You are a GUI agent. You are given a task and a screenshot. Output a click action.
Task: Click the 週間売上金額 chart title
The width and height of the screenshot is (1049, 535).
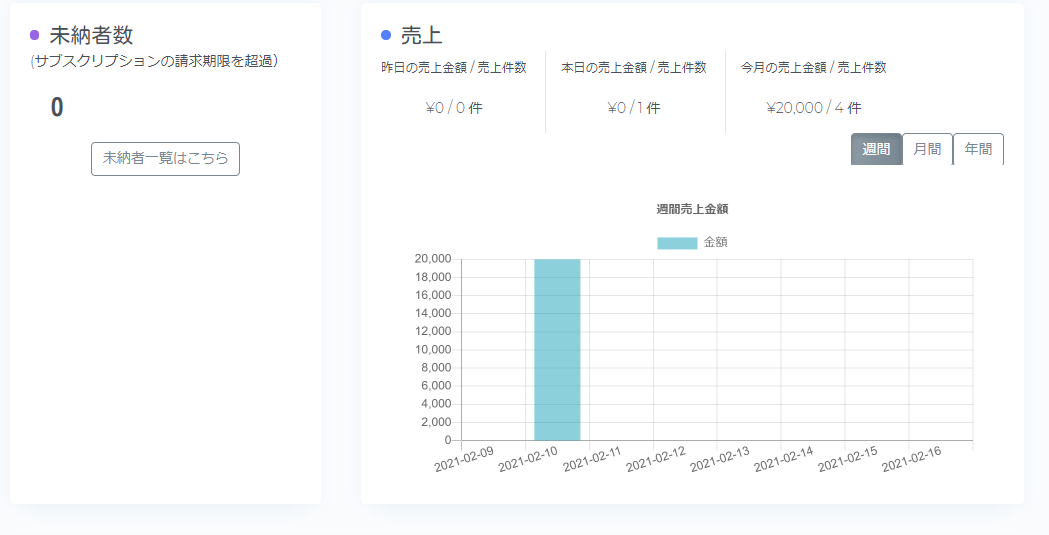click(692, 209)
